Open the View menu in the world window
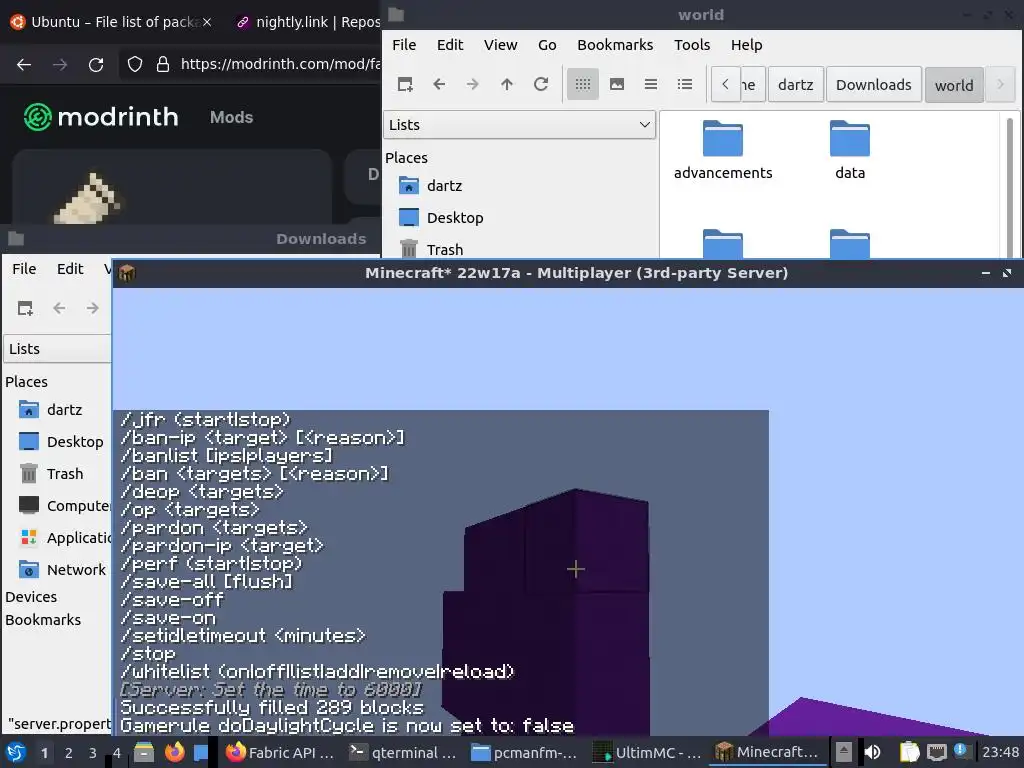1024x768 pixels. (500, 44)
